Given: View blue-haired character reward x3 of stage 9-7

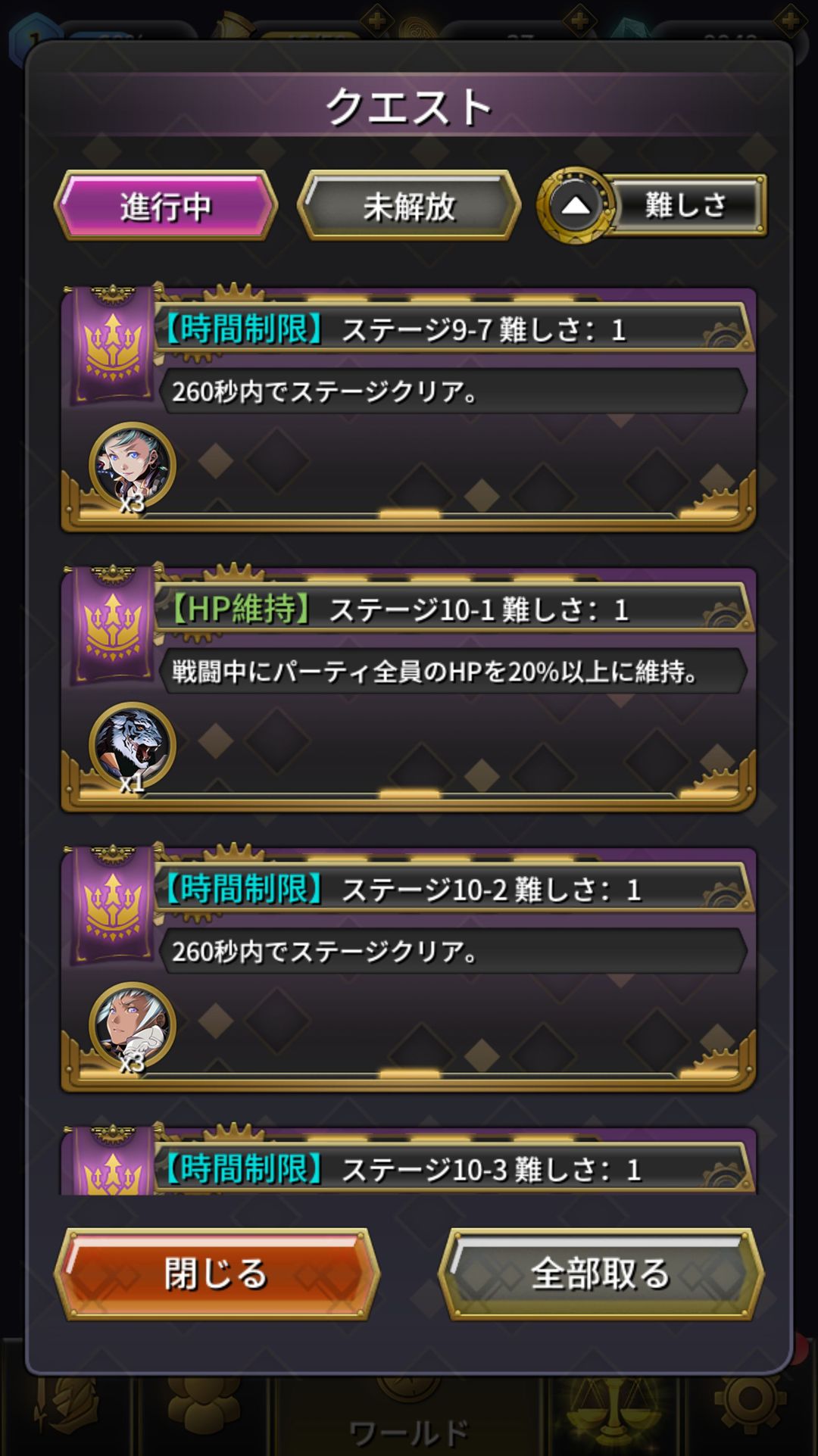Looking at the screenshot, I should click(133, 466).
